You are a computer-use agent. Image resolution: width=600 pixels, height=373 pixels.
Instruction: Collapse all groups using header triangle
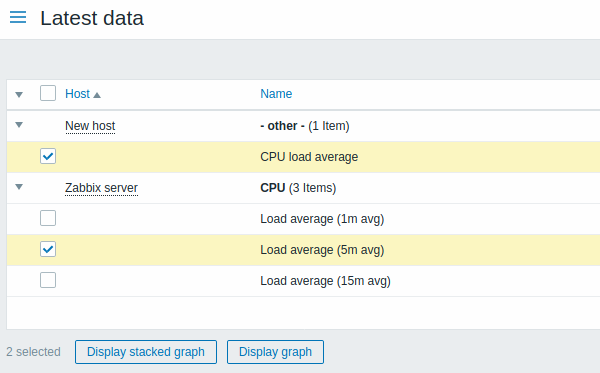[19, 94]
